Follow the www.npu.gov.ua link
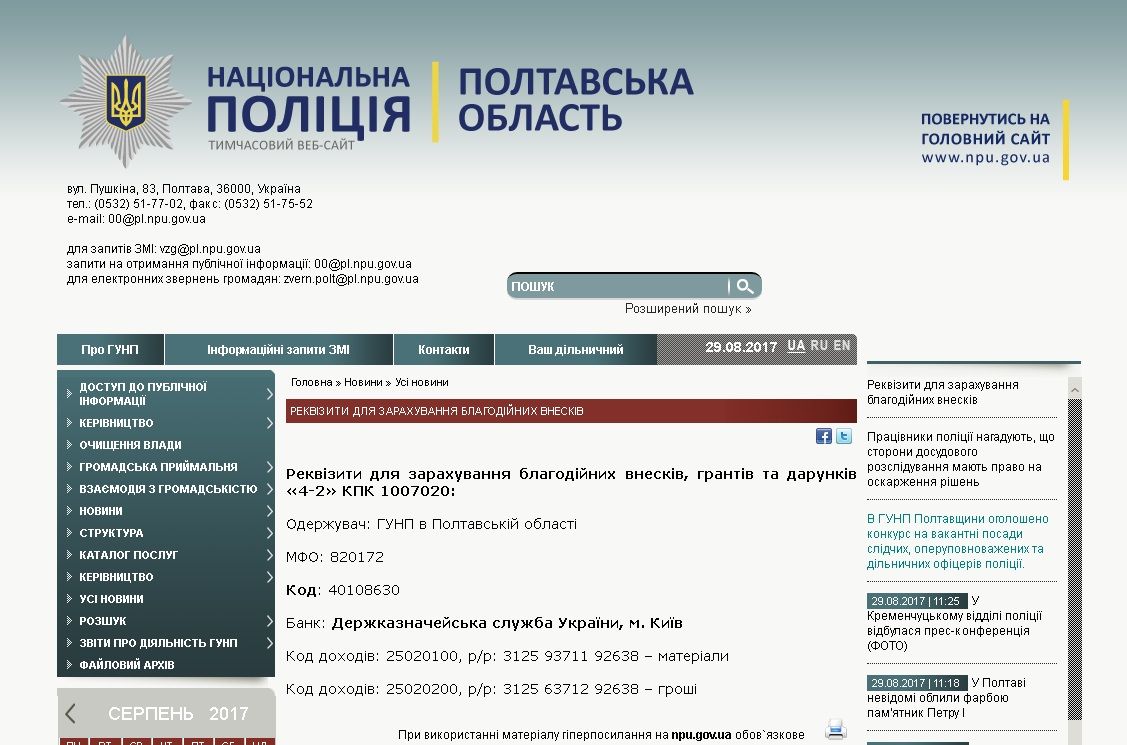 (x=985, y=156)
